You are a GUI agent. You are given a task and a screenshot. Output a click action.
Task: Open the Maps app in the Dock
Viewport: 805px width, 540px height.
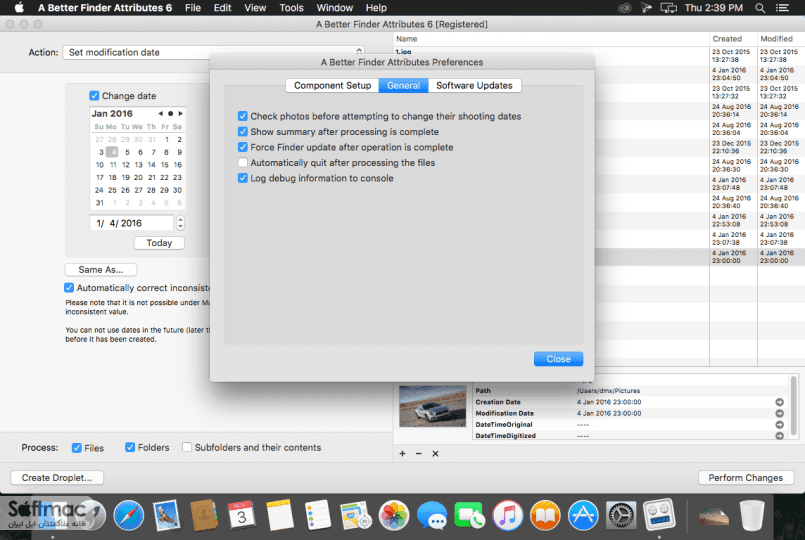pos(356,515)
